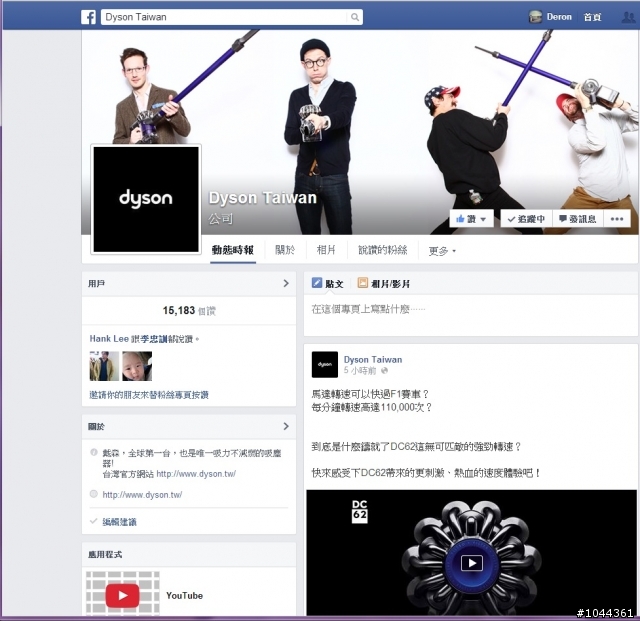Click the 首頁 Home link
The height and width of the screenshot is (621, 640).
coord(592,17)
